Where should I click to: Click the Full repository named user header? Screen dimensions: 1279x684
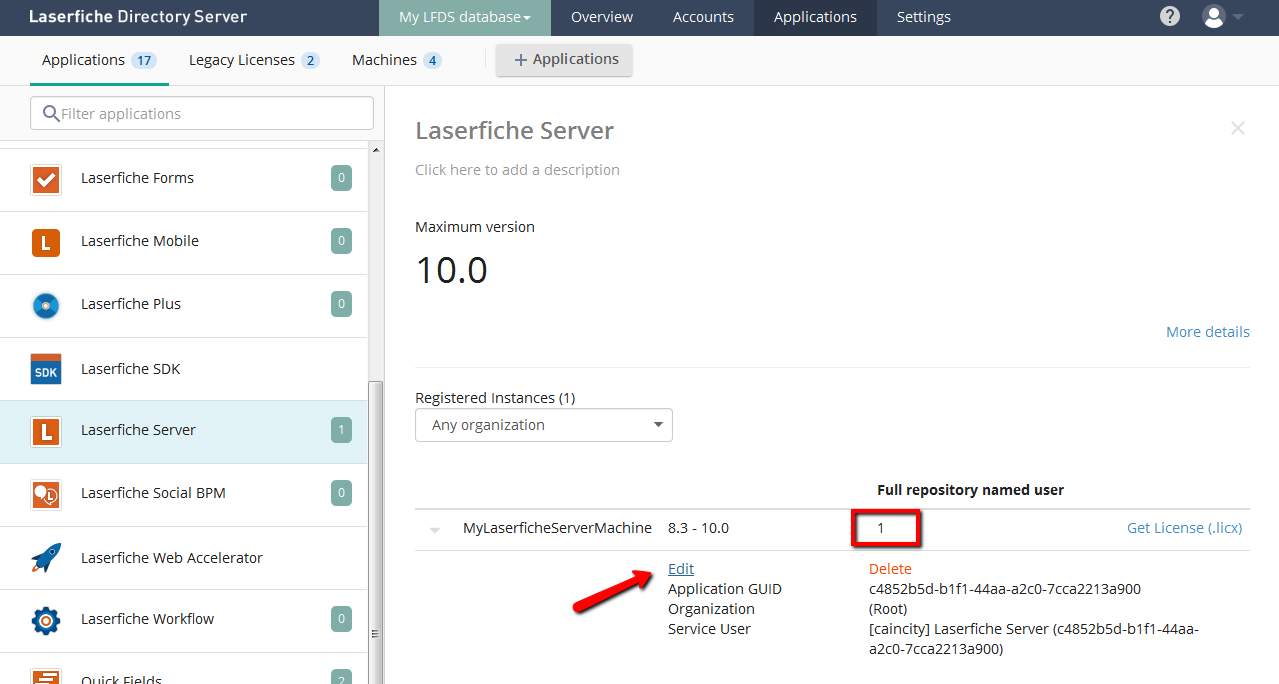pyautogui.click(x=970, y=490)
